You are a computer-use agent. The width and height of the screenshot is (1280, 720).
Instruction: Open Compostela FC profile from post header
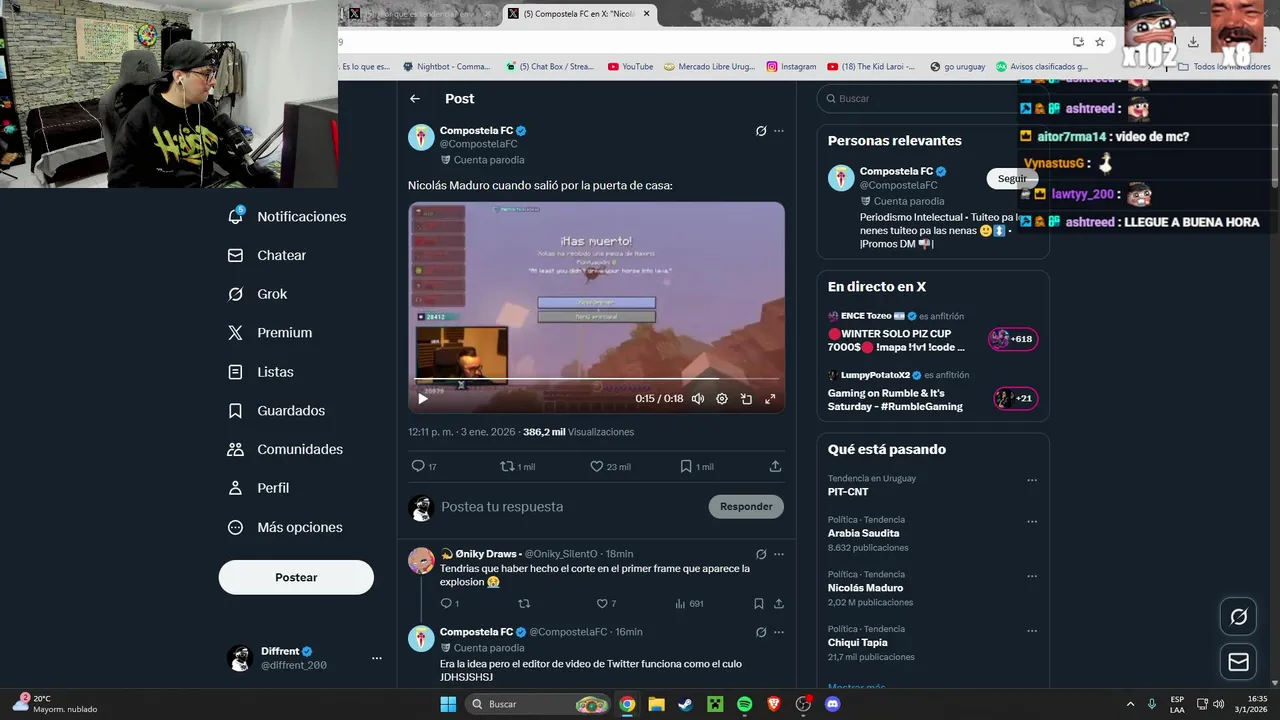pyautogui.click(x=476, y=131)
